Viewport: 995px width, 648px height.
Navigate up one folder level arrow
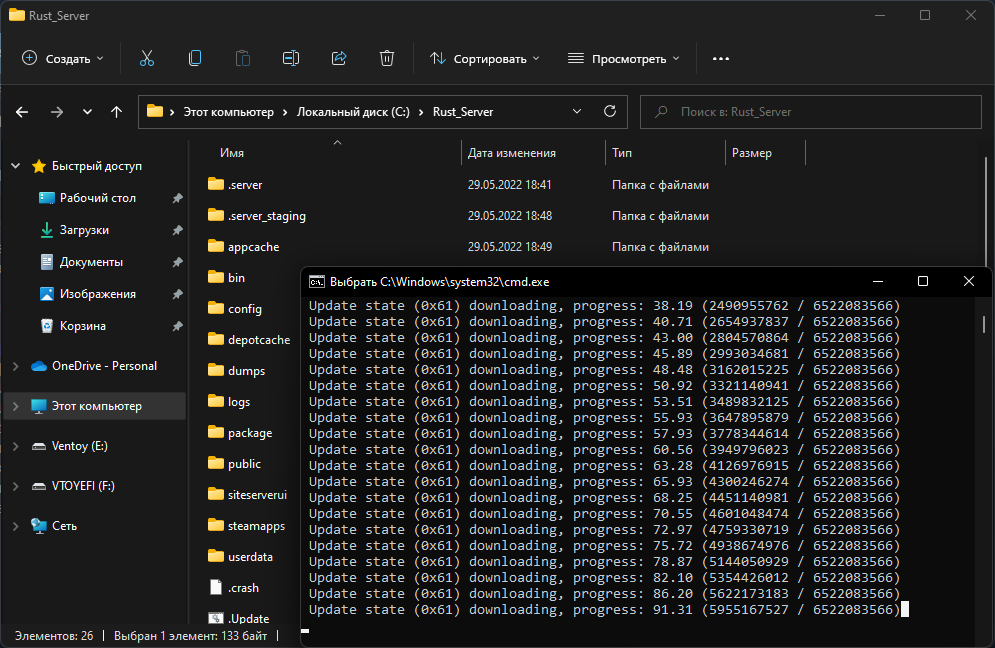pyautogui.click(x=117, y=112)
